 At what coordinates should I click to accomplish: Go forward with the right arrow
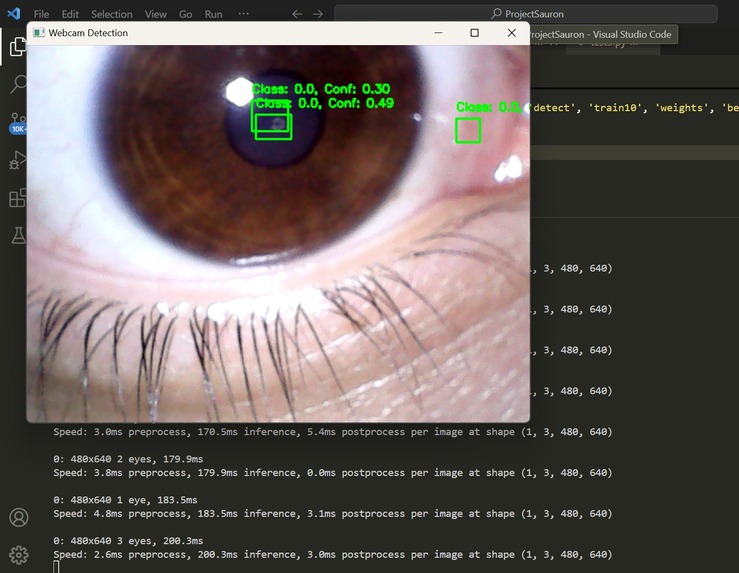click(318, 14)
